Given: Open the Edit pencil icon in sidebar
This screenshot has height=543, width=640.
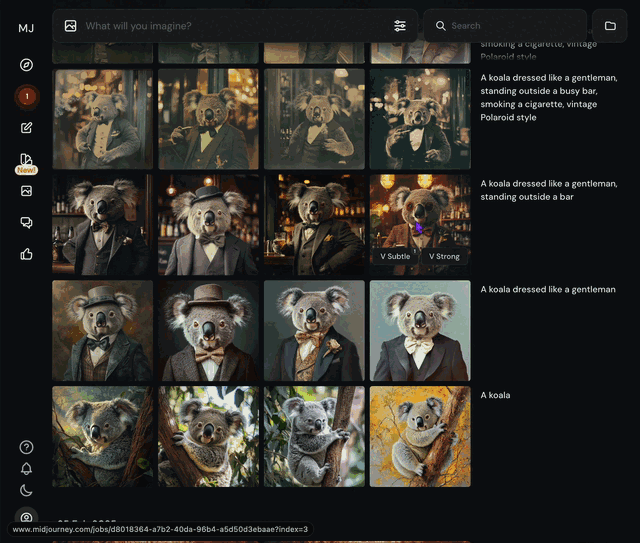Looking at the screenshot, I should tap(27, 128).
